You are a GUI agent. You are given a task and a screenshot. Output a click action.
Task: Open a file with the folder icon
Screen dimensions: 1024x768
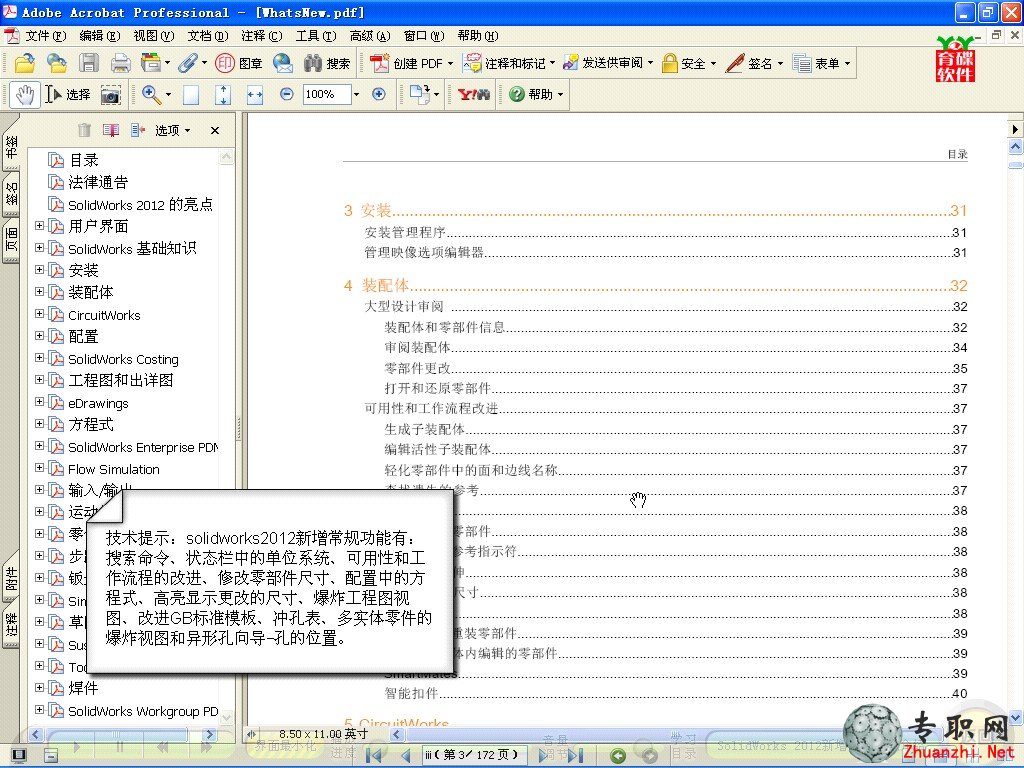coord(25,63)
